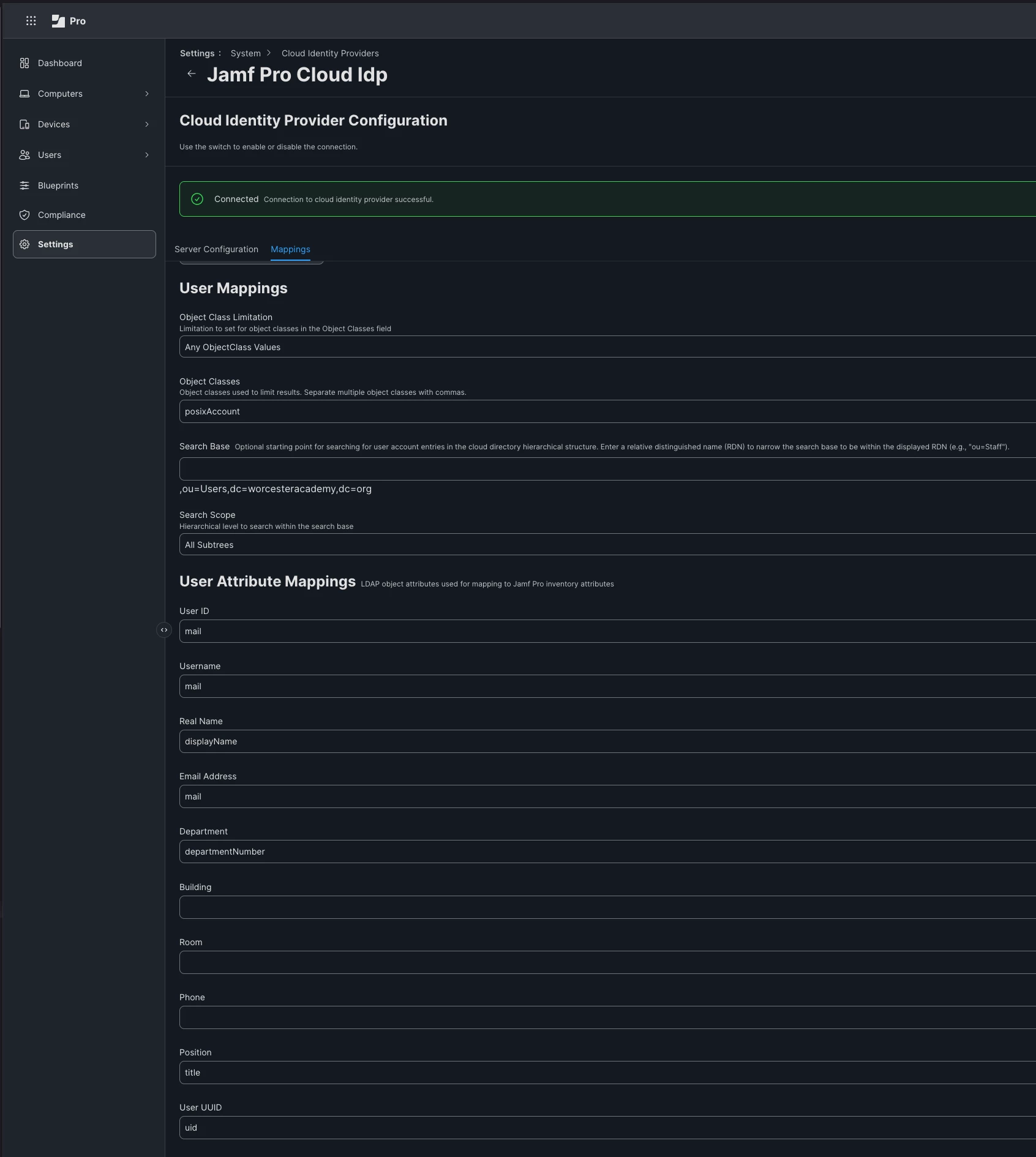The image size is (1036, 1157).
Task: Click the User ID input field
Action: click(x=607, y=631)
